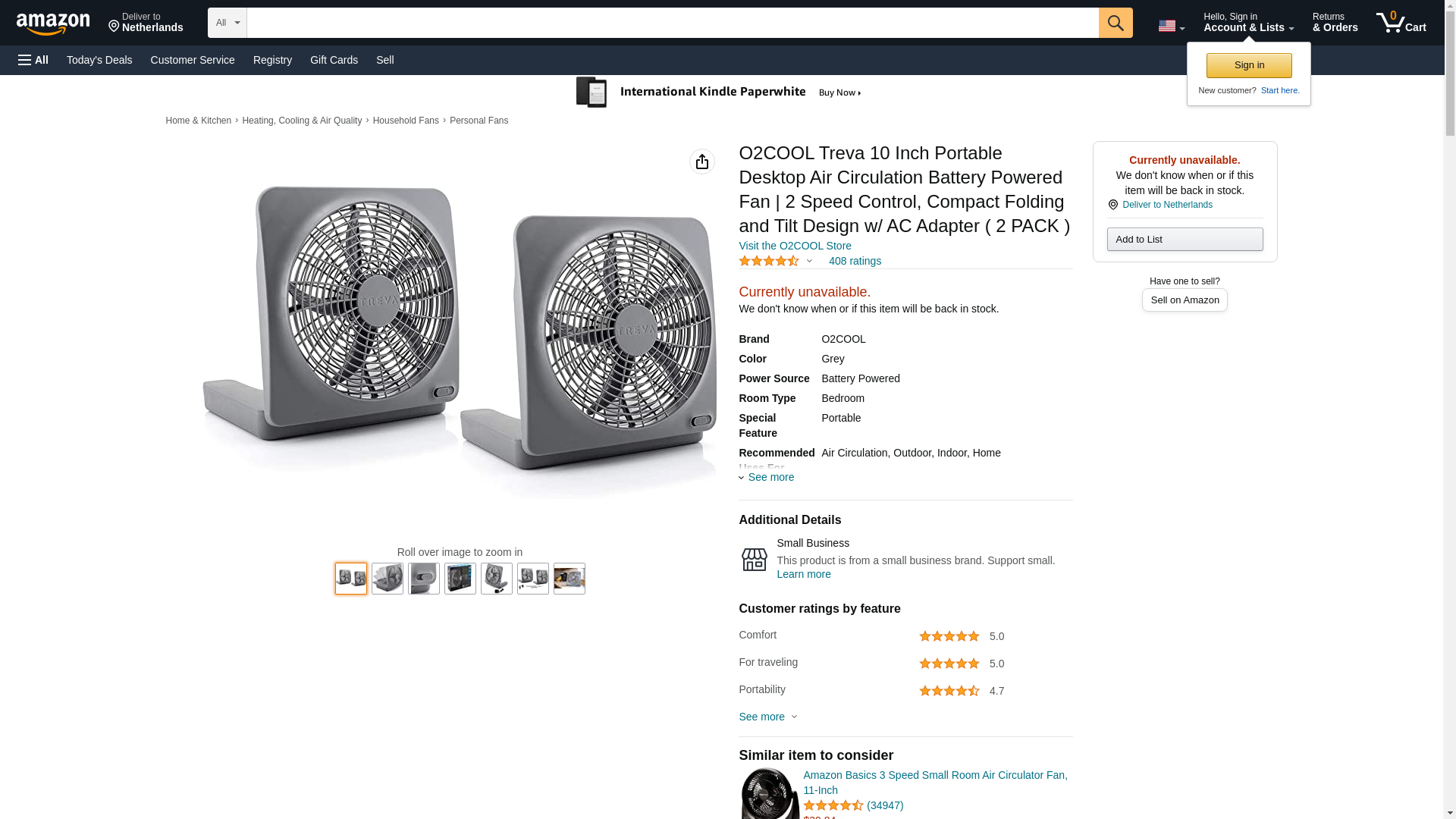Select the last product thumbnail image
Screen dimensions: 1456x819
569,579
